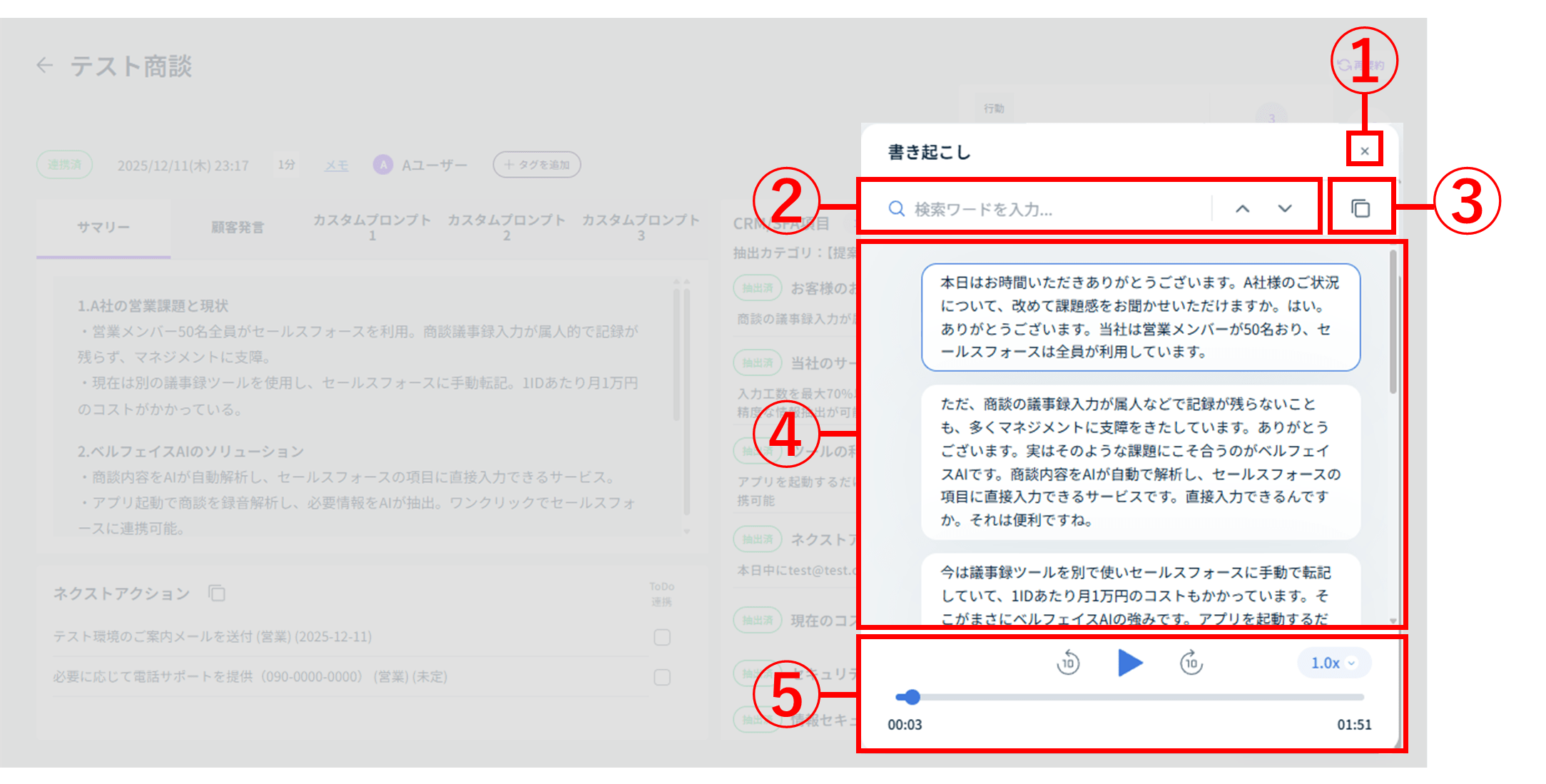1546x784 pixels.
Task: Open the カスタムプロンプト 1 tab
Action: click(x=372, y=227)
